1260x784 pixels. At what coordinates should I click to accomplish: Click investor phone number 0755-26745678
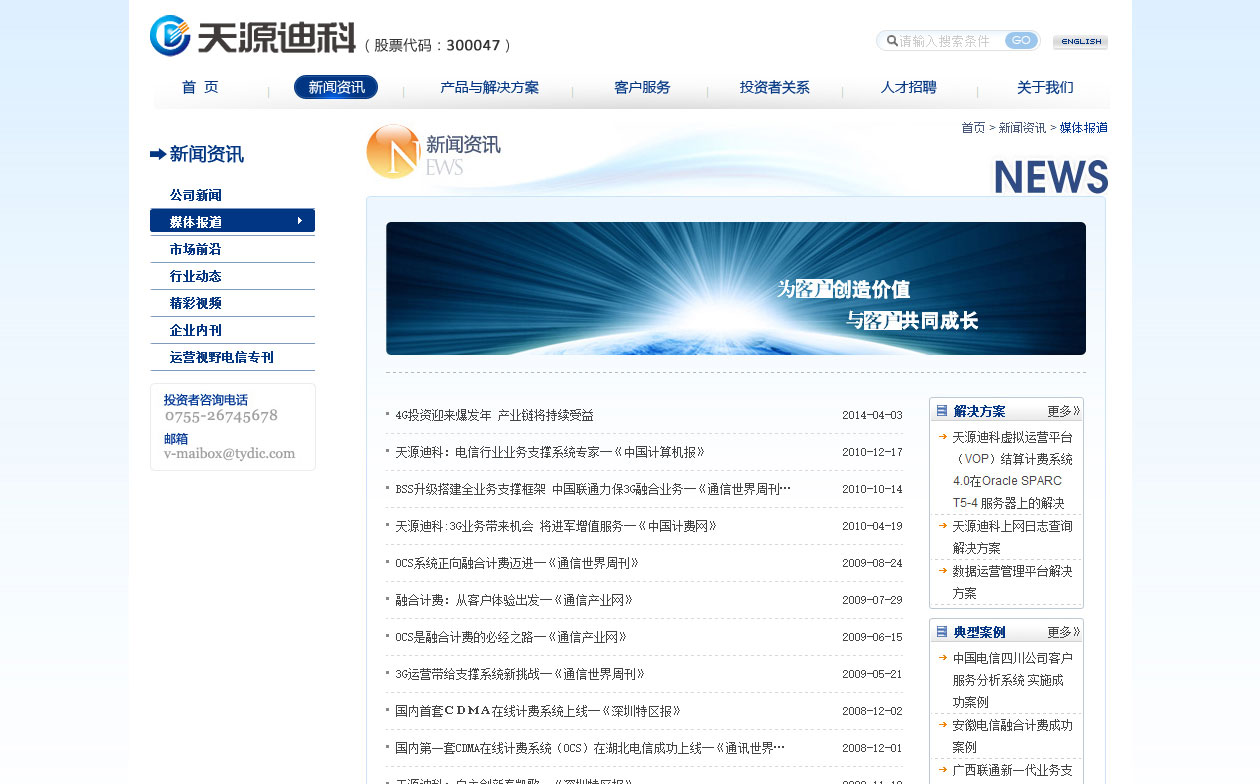point(221,416)
